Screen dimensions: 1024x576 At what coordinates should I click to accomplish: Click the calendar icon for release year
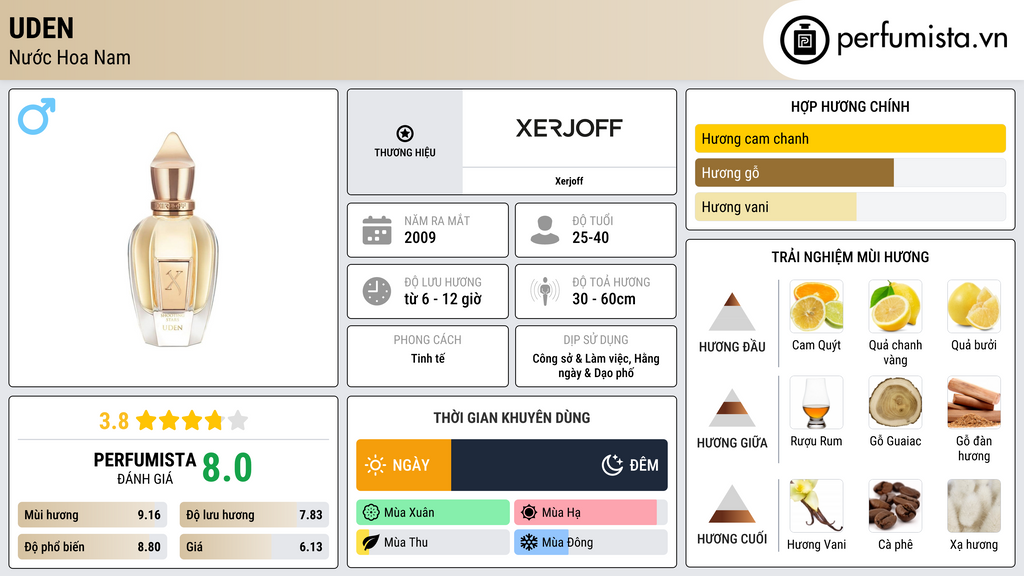point(376,230)
